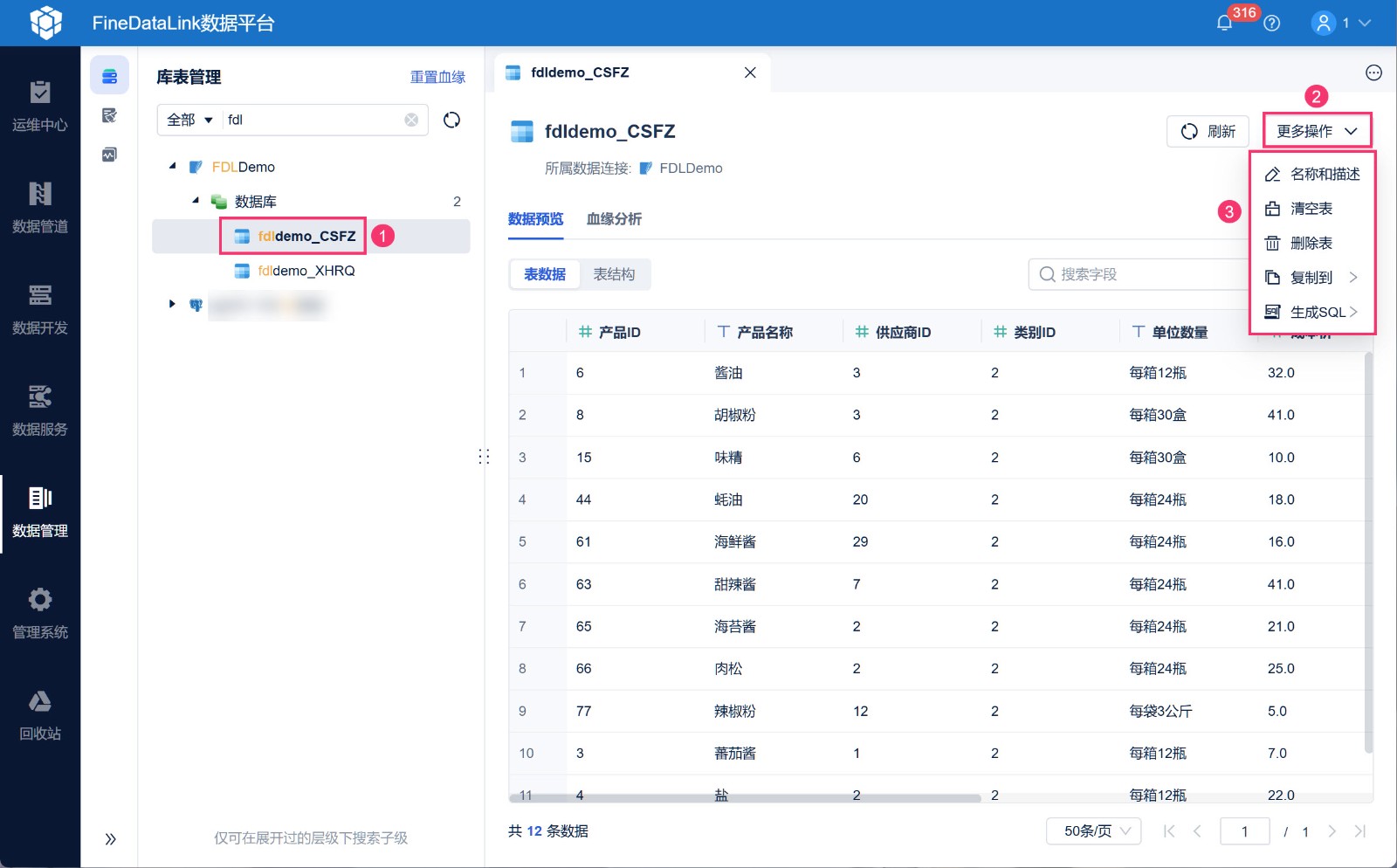The height and width of the screenshot is (868, 1397).
Task: Open the help question mark icon
Action: (1272, 24)
